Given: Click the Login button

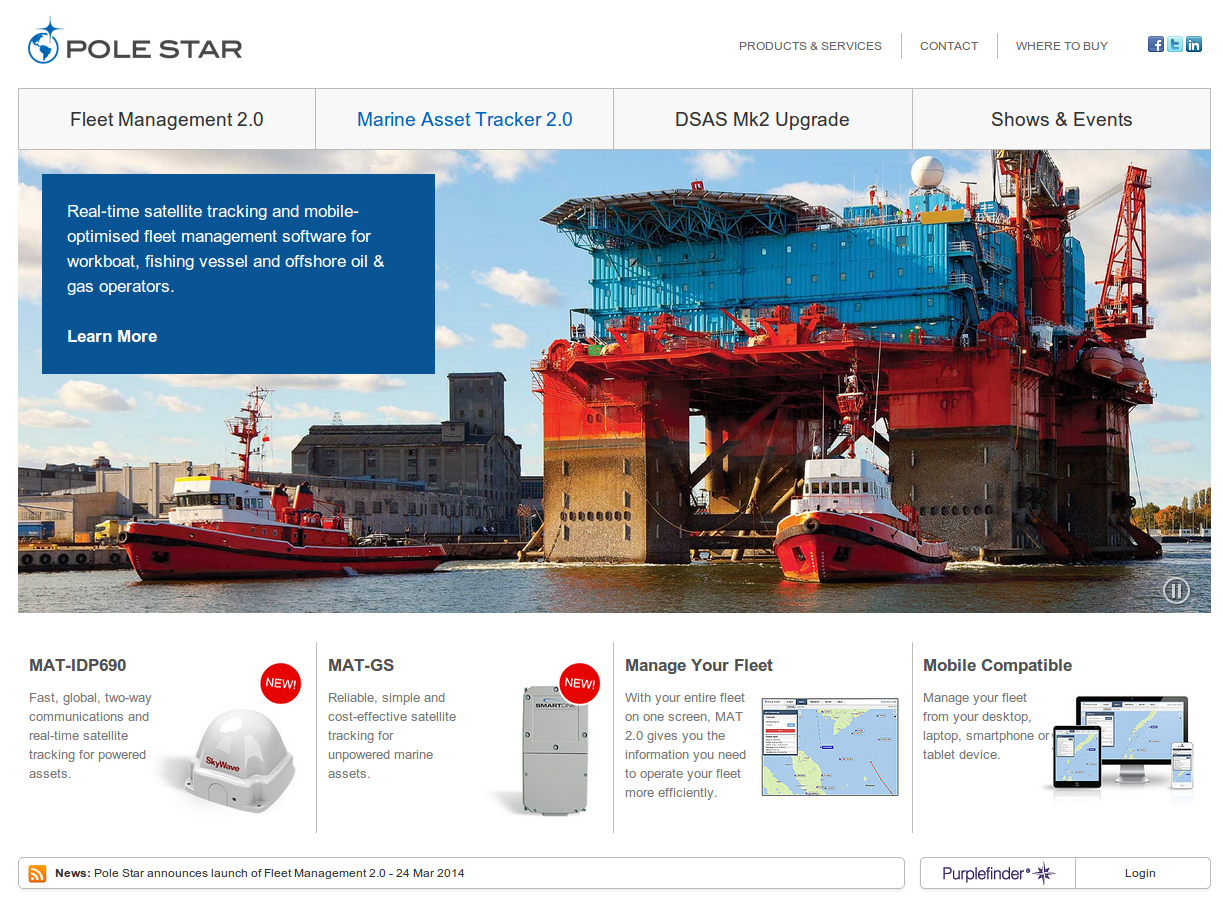Looking at the screenshot, I should (x=1140, y=873).
